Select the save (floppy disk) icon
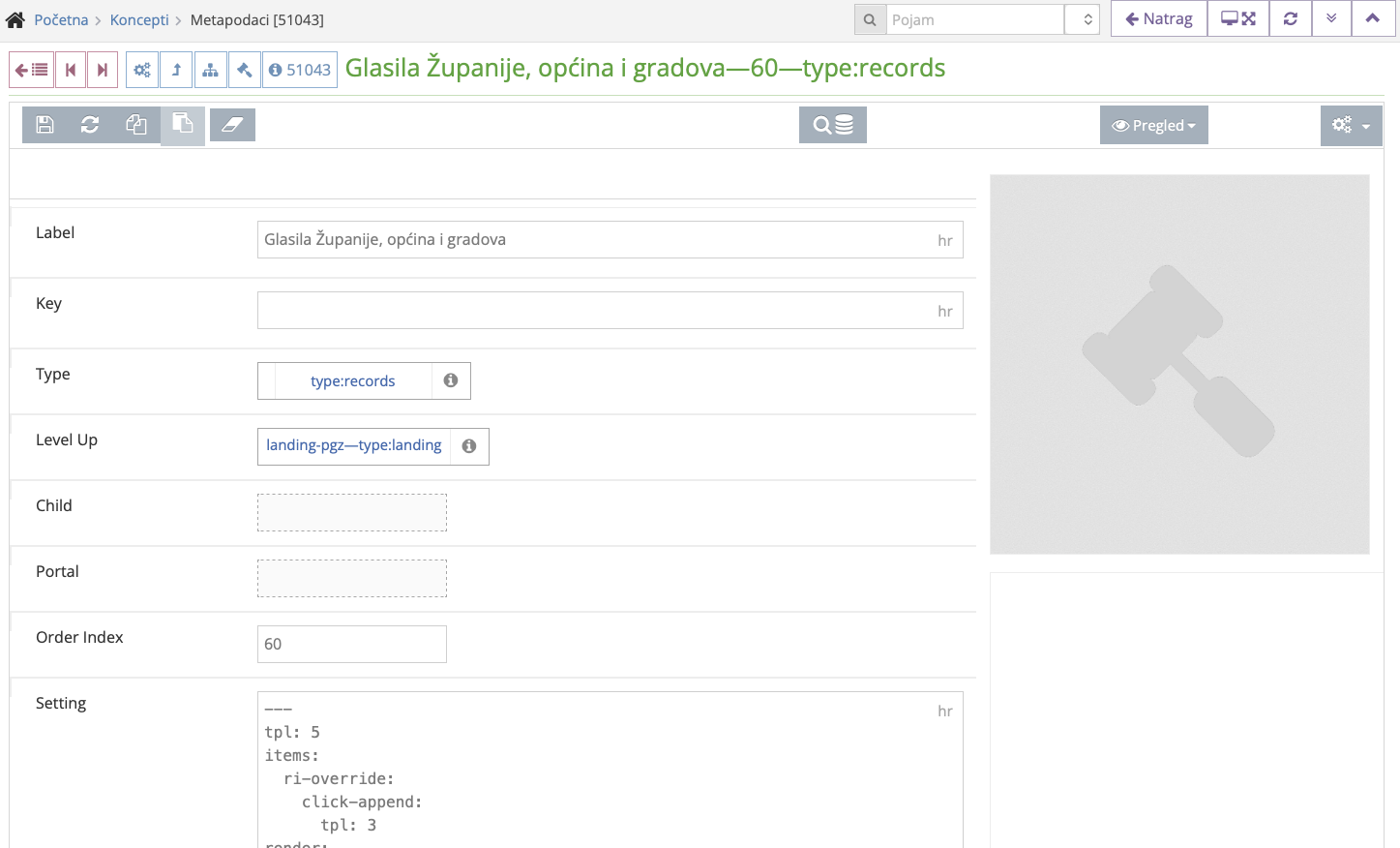The width and height of the screenshot is (1400, 848). [x=45, y=125]
